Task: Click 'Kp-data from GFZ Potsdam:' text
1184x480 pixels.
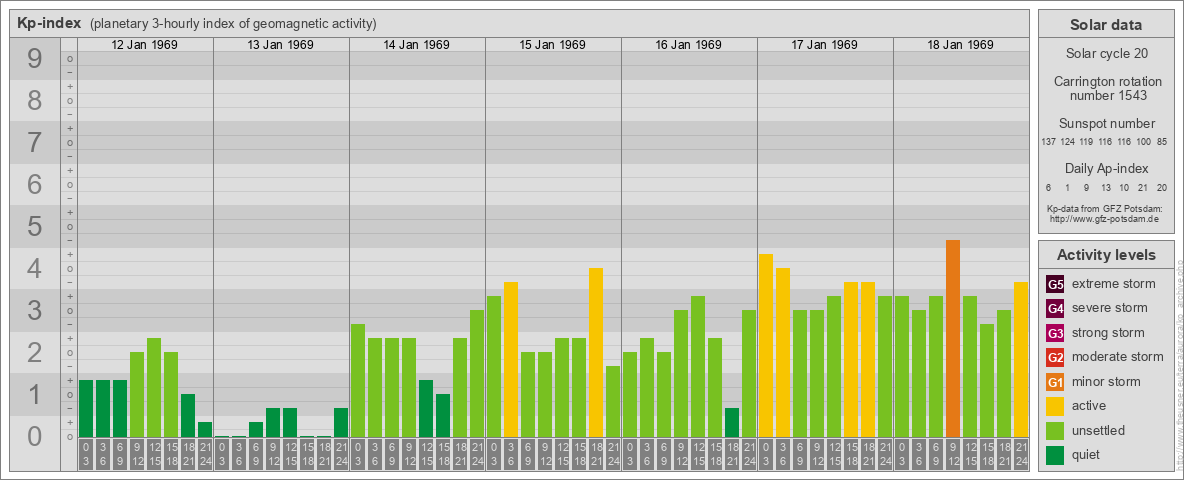Action: [1106, 208]
